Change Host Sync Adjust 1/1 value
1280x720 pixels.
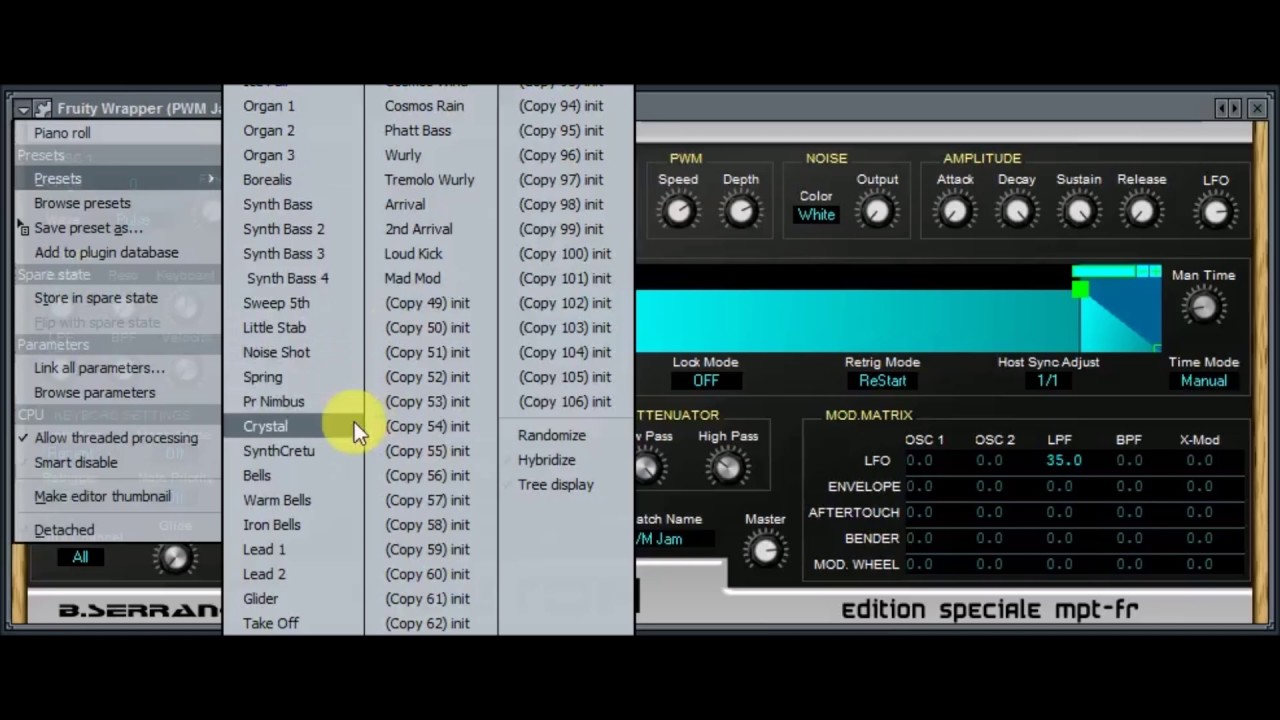pyautogui.click(x=1048, y=381)
